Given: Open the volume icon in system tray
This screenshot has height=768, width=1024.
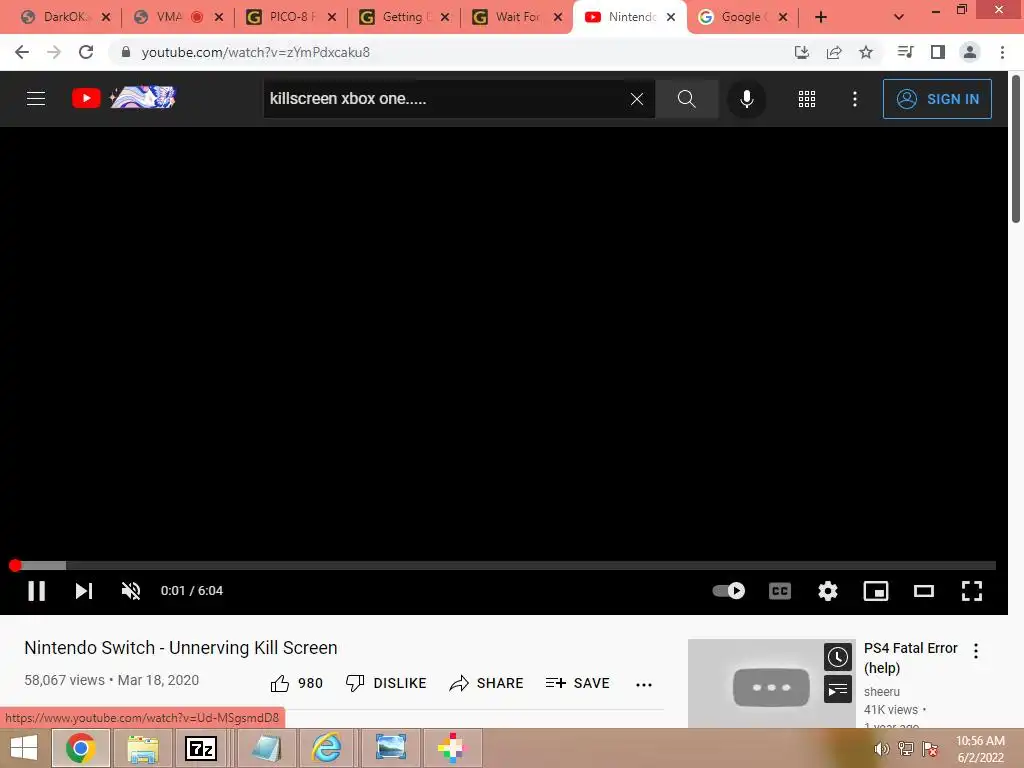Looking at the screenshot, I should coord(881,749).
